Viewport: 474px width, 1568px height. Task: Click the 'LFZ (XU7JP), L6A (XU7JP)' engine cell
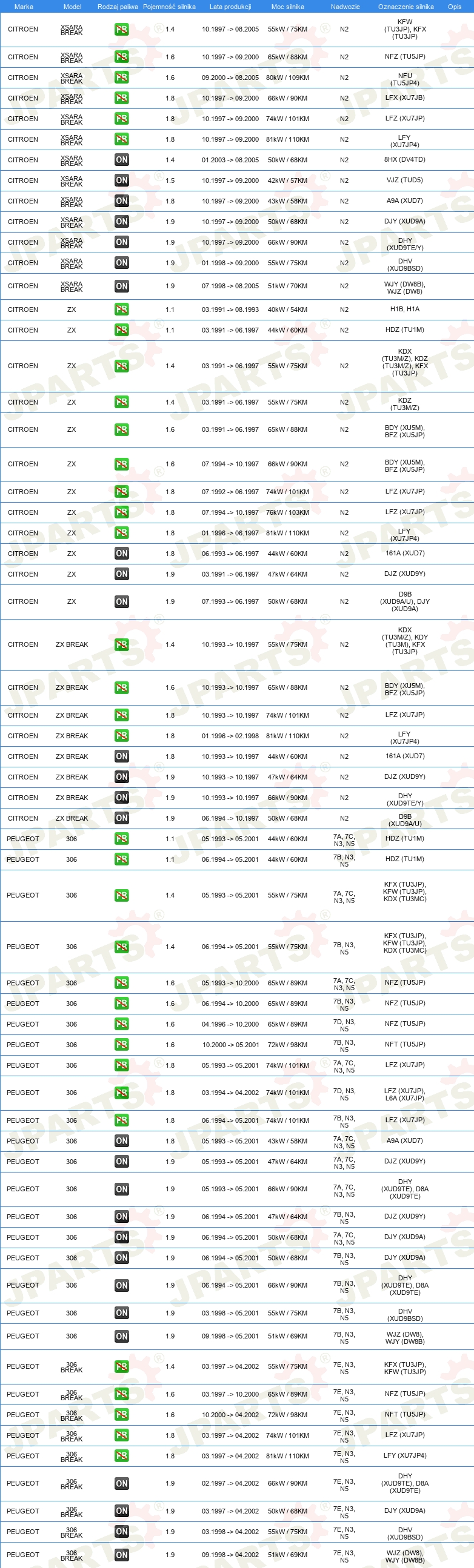click(x=405, y=1094)
